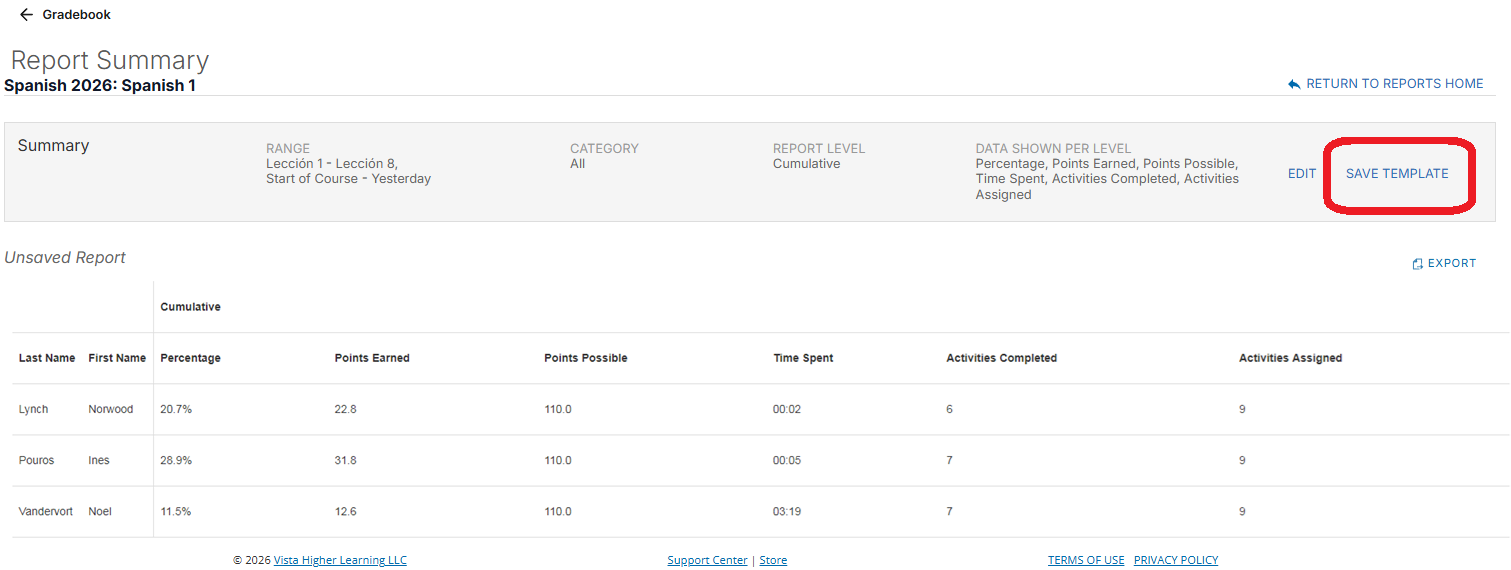Viewport: 1511px width, 570px height.
Task: Click the EXPORT link text
Action: click(x=1452, y=264)
